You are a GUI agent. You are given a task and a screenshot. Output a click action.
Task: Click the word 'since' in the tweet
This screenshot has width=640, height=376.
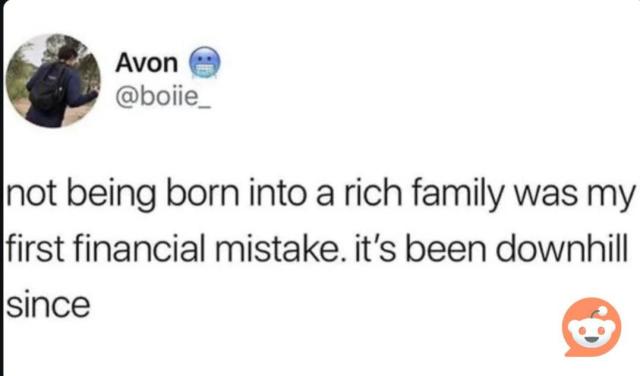coord(48,305)
